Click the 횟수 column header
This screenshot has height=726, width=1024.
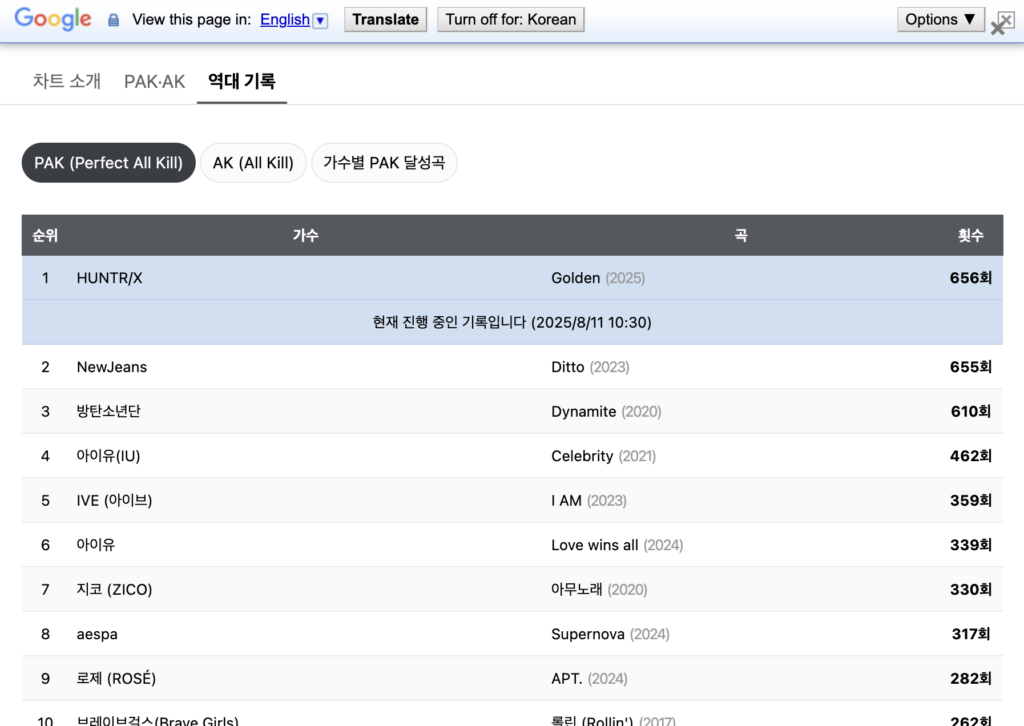pos(970,235)
